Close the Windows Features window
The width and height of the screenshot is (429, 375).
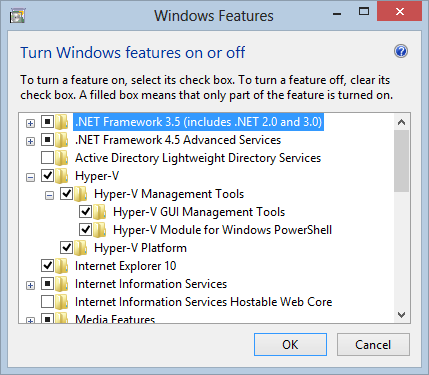point(399,12)
